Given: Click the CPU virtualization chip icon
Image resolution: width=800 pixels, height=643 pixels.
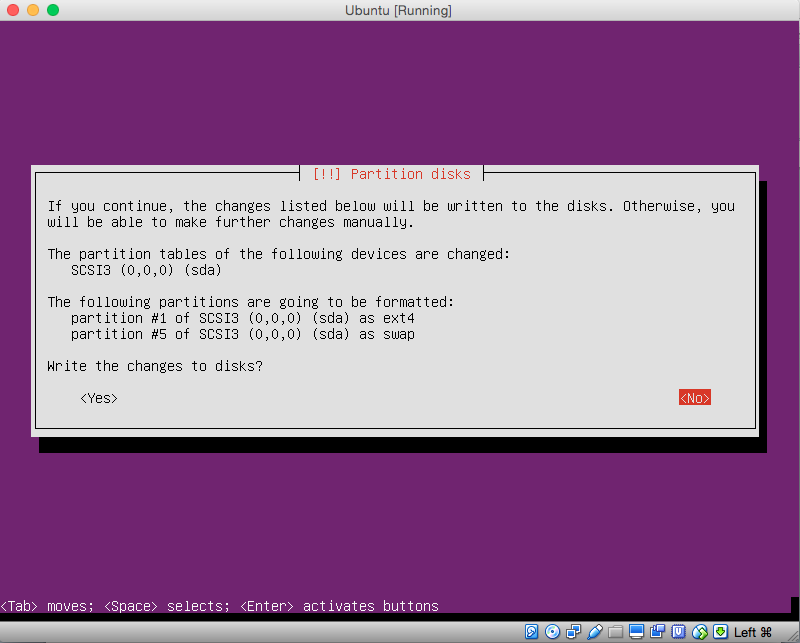Looking at the screenshot, I should 678,632.
